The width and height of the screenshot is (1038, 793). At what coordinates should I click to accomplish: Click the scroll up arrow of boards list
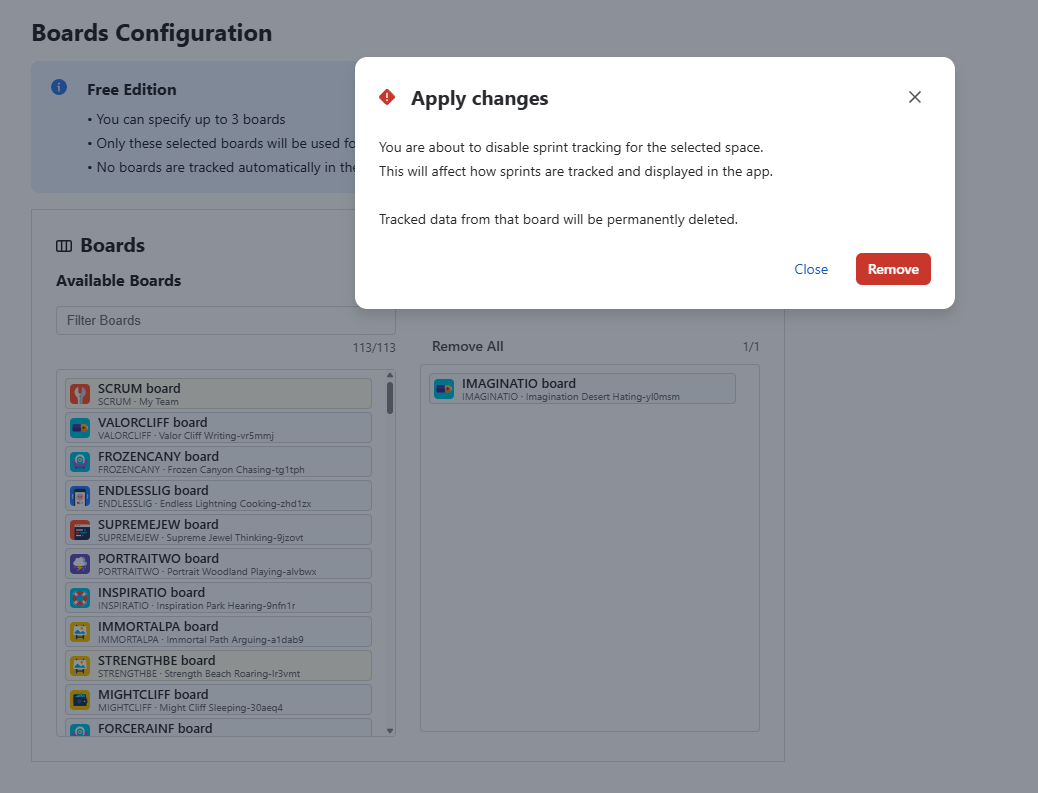(390, 375)
